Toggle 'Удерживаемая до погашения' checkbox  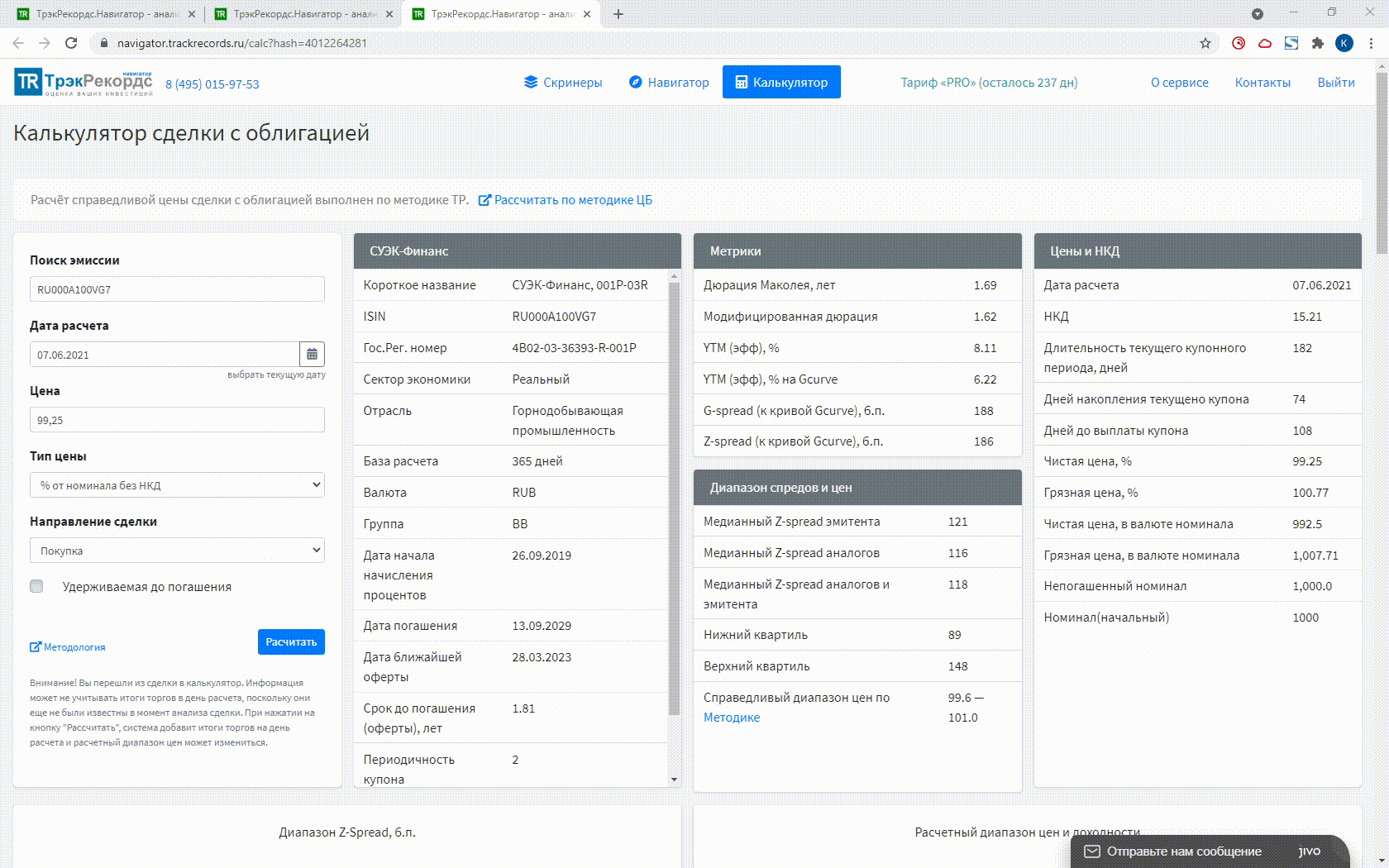tap(36, 586)
